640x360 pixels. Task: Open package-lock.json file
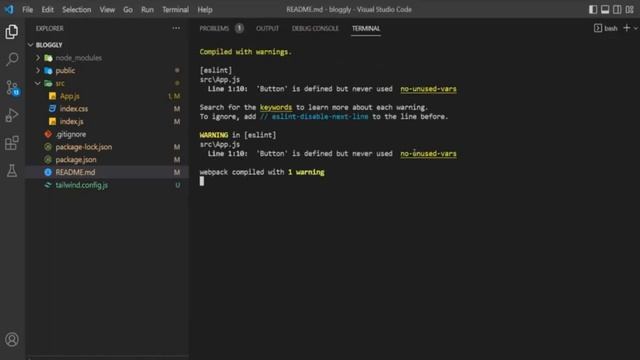[108, 147]
